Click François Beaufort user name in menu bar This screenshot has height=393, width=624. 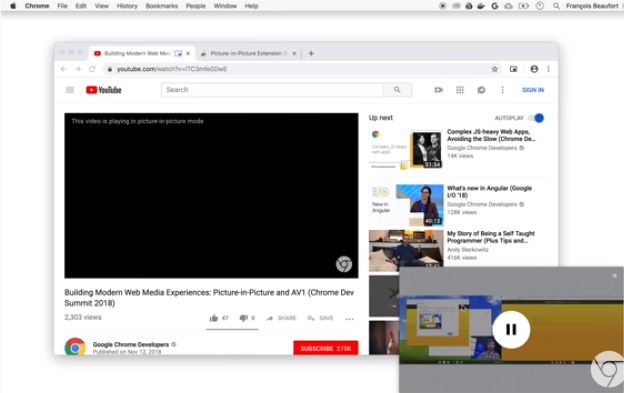592,6
